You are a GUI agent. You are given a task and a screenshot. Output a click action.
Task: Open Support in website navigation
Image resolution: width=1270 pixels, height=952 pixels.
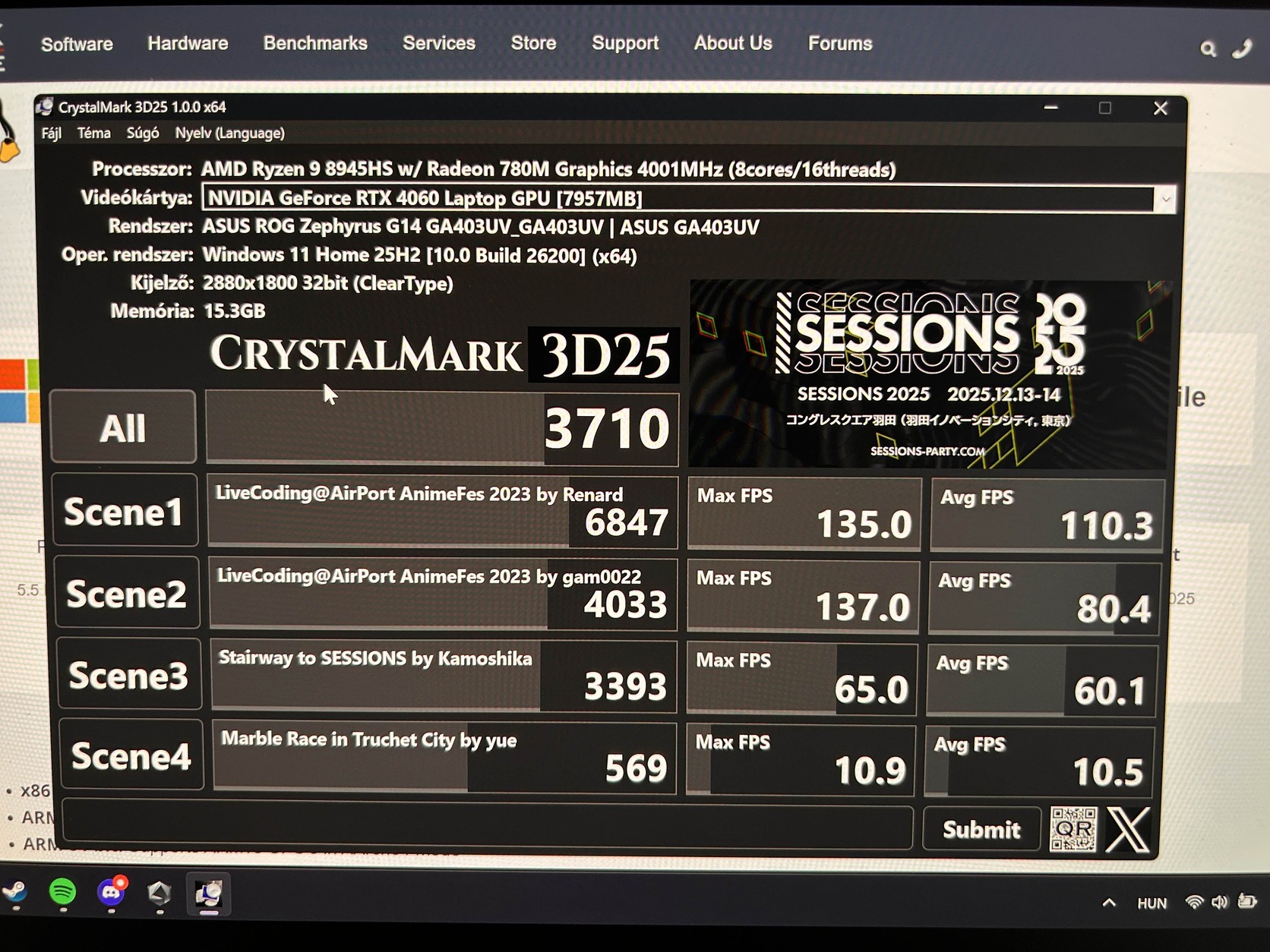[625, 43]
